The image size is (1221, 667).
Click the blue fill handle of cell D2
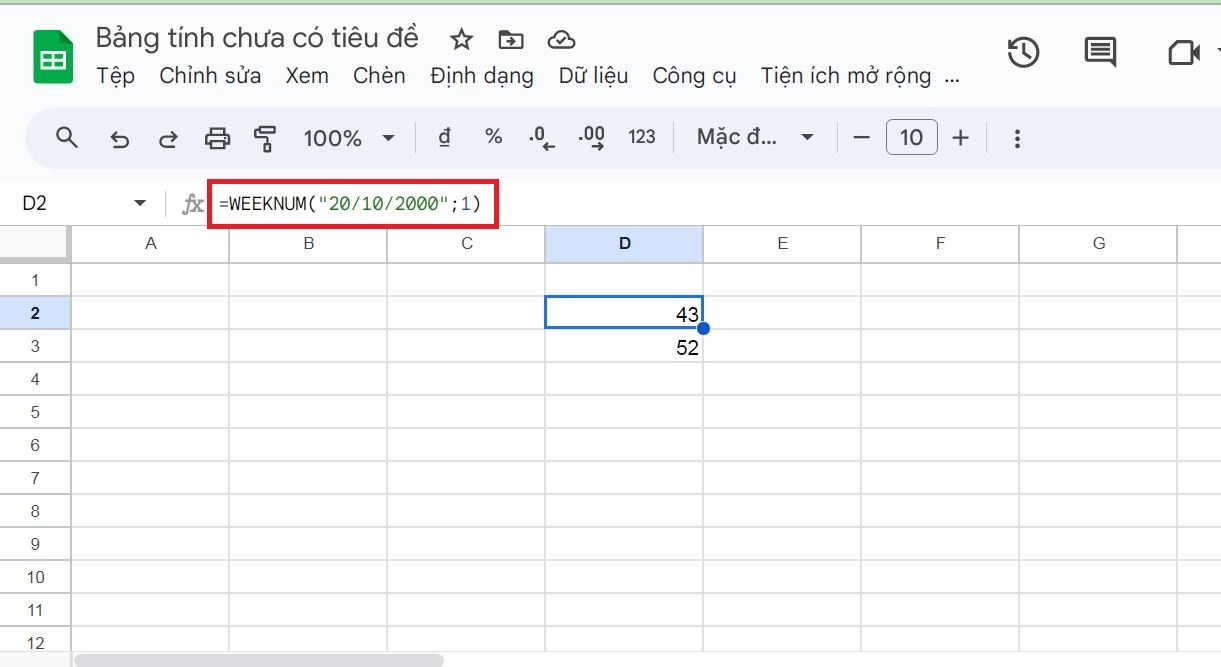[703, 329]
